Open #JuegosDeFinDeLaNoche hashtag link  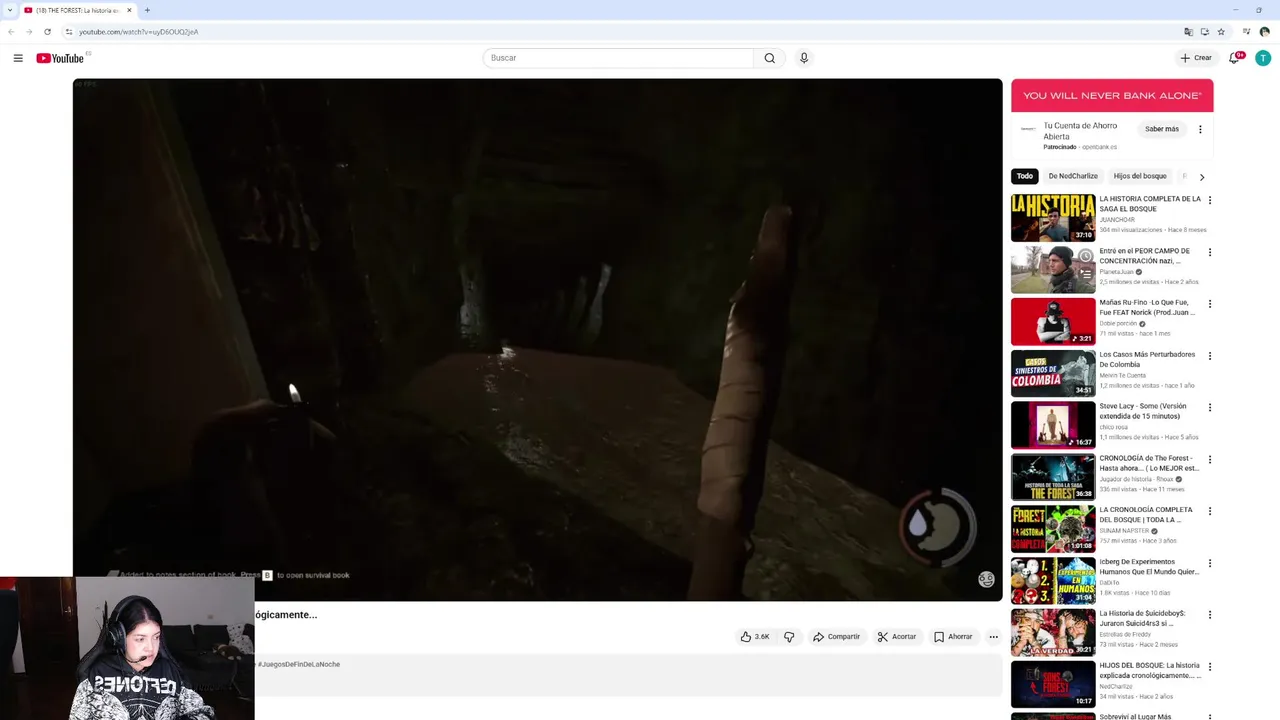pyautogui.click(x=299, y=664)
